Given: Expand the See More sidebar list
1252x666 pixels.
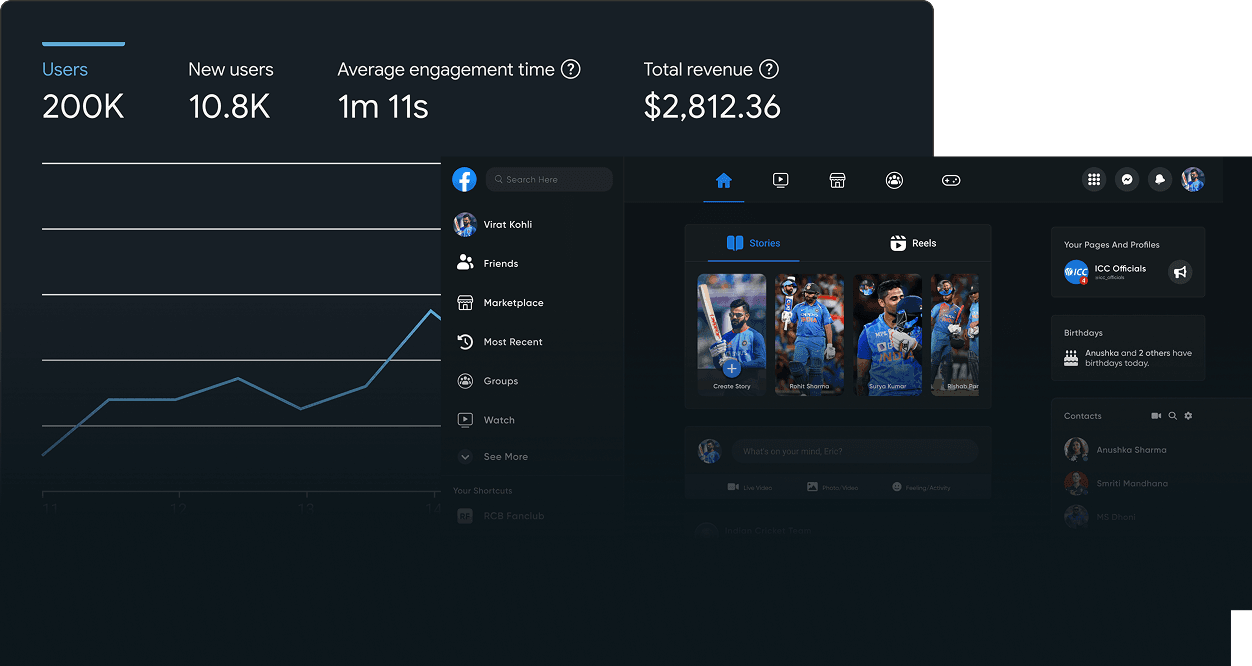Looking at the screenshot, I should (x=505, y=457).
